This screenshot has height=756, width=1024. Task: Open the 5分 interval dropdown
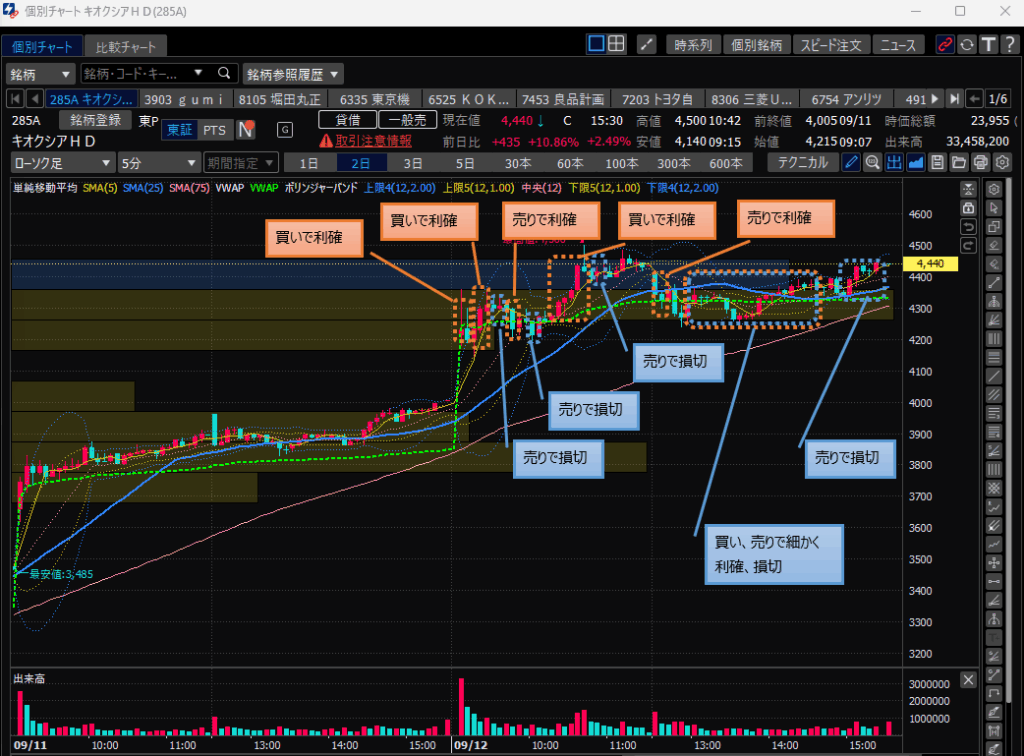159,163
